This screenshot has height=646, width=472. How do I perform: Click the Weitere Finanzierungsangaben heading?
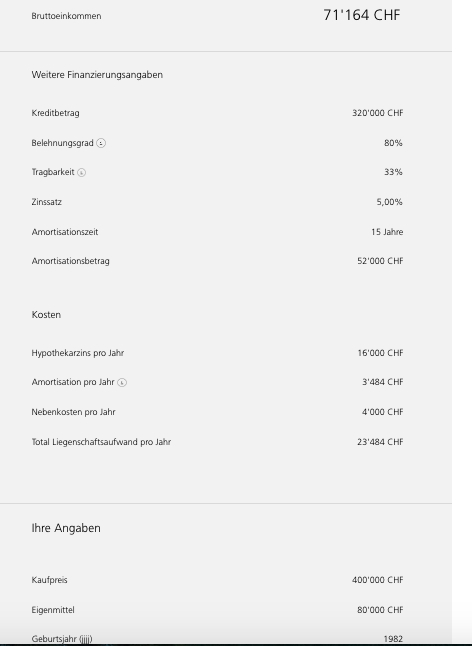[x=97, y=75]
